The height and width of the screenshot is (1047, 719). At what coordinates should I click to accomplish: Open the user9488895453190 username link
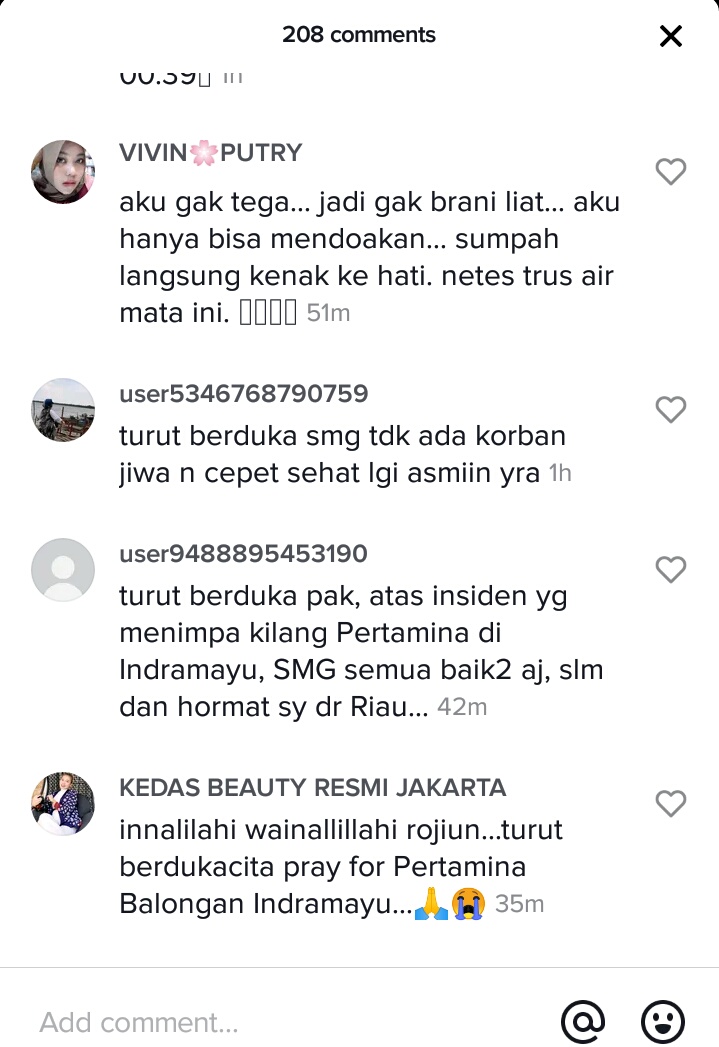click(244, 554)
